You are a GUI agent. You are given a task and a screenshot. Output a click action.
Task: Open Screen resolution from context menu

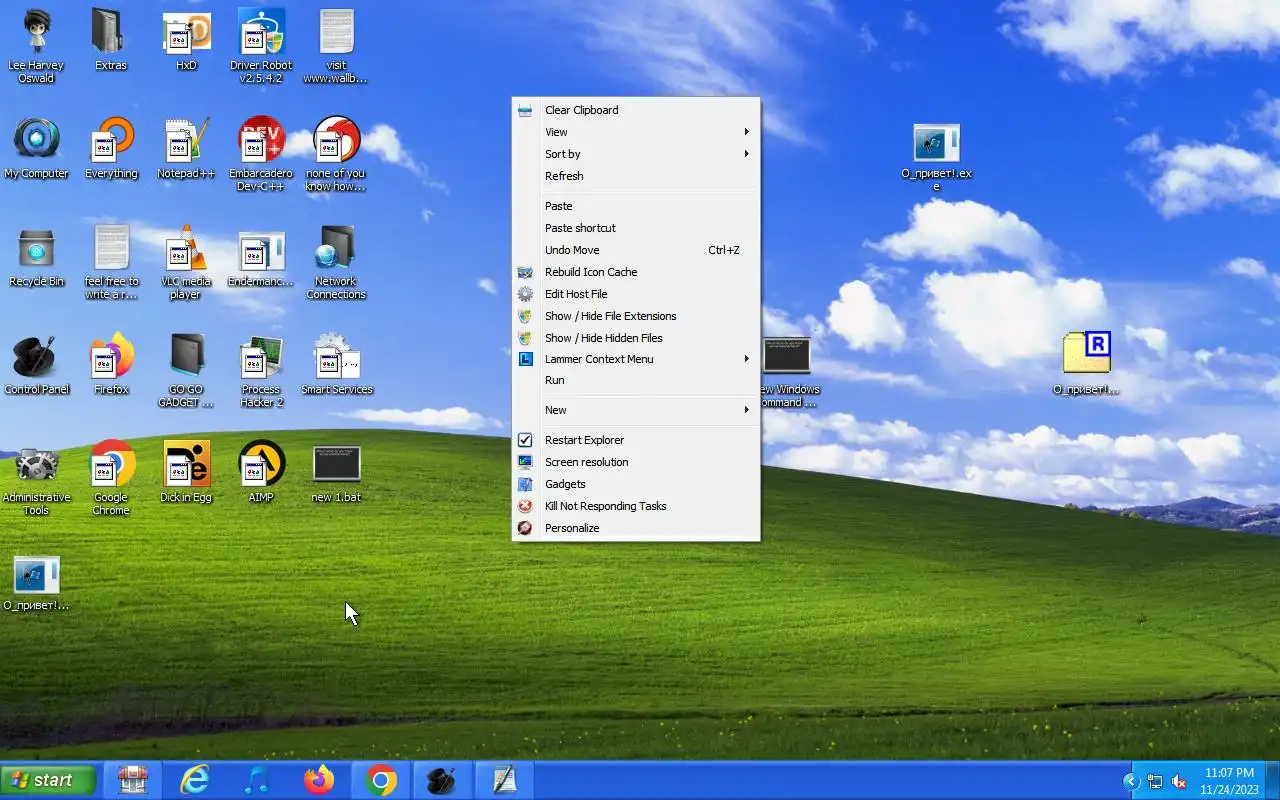click(636, 462)
